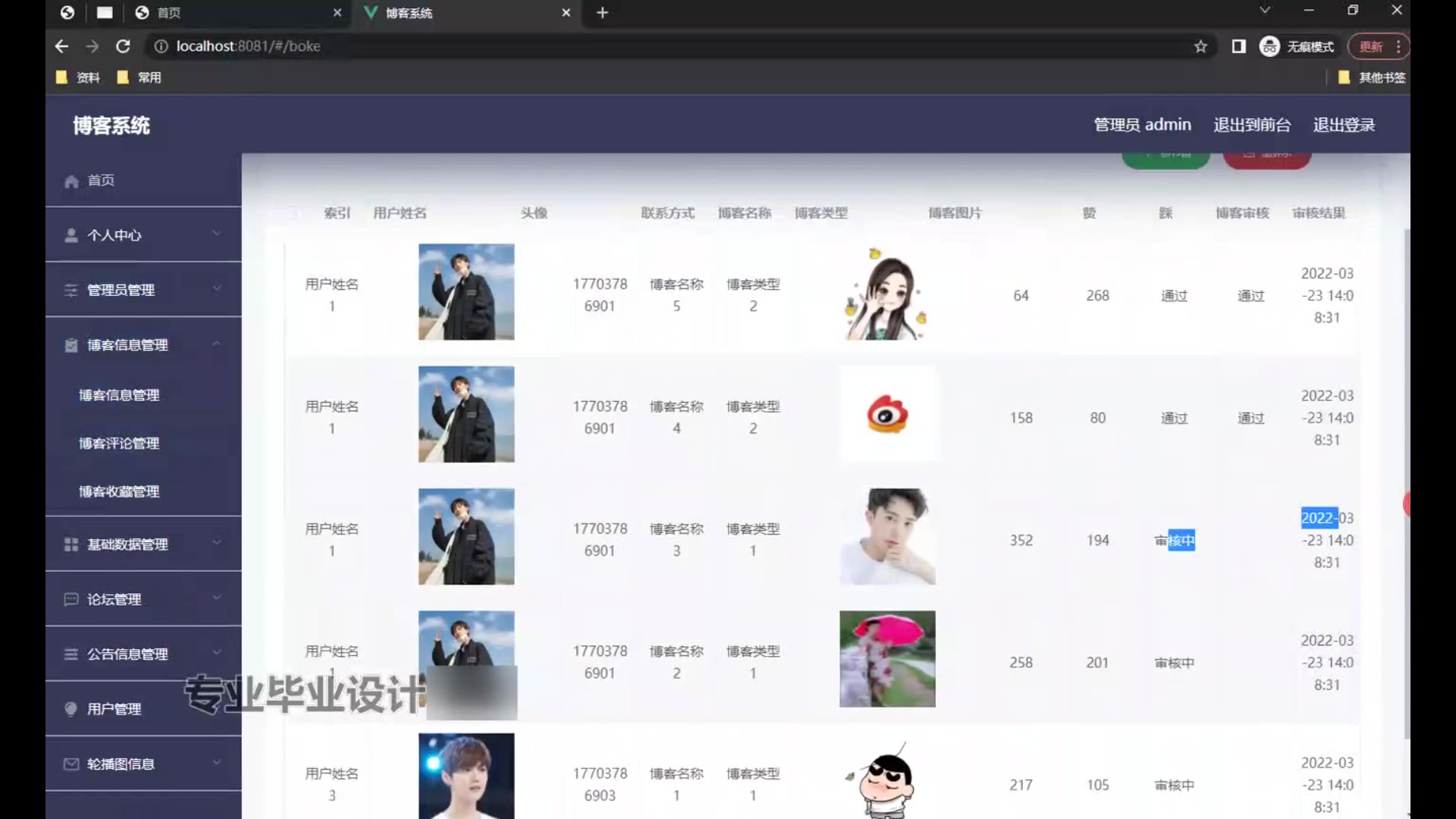This screenshot has width=1456, height=819.
Task: Click the clipboard icon beside 博客信息管理
Action: [71, 345]
